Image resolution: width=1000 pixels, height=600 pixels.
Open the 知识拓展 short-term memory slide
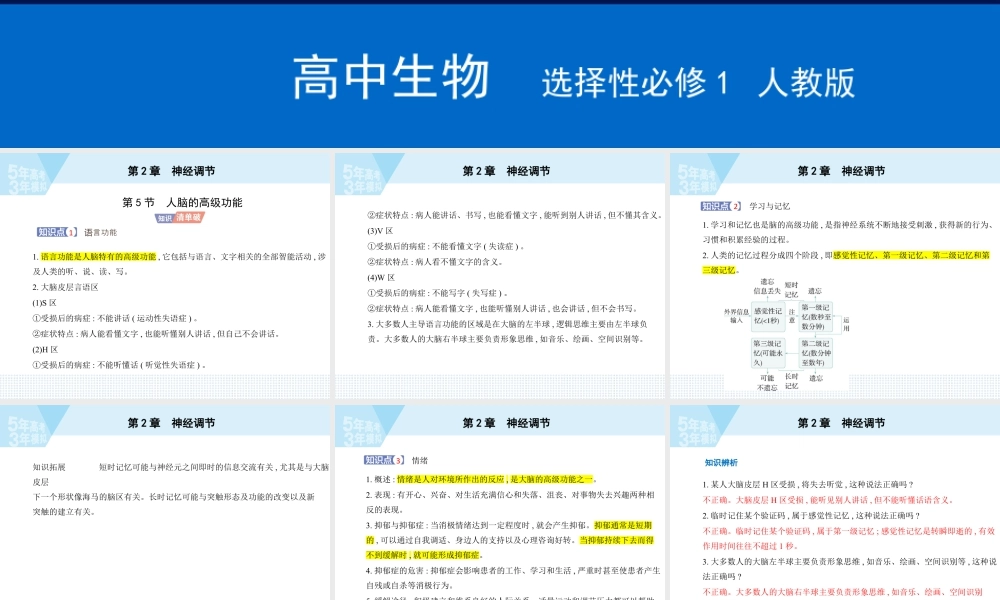(165, 502)
